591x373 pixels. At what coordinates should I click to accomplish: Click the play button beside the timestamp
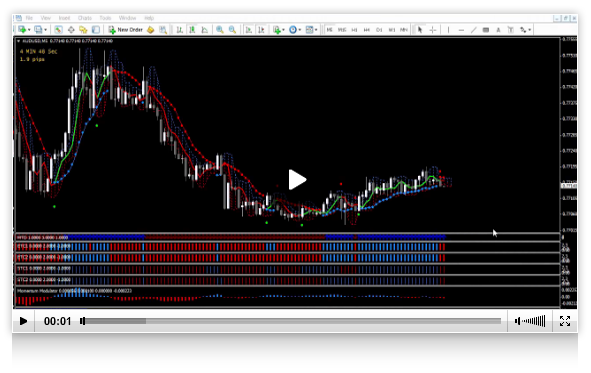pos(23,321)
